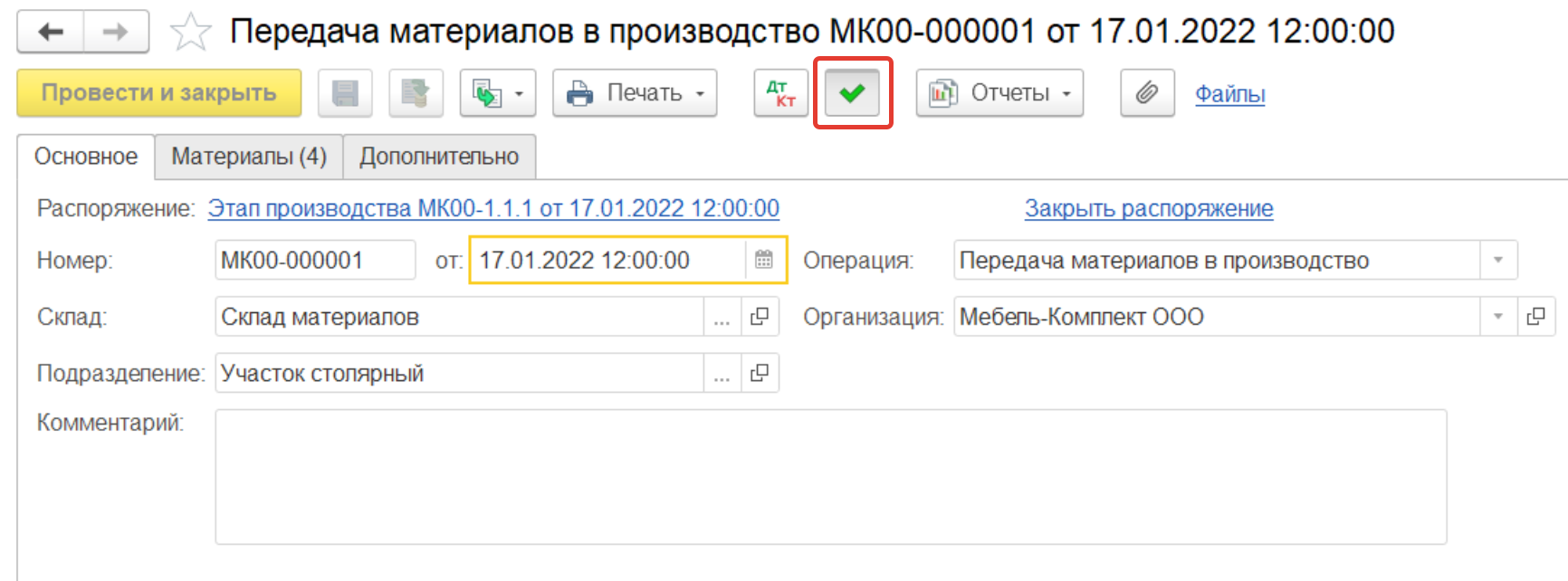Expand the Операция dropdown list
1568x581 pixels.
[1498, 261]
